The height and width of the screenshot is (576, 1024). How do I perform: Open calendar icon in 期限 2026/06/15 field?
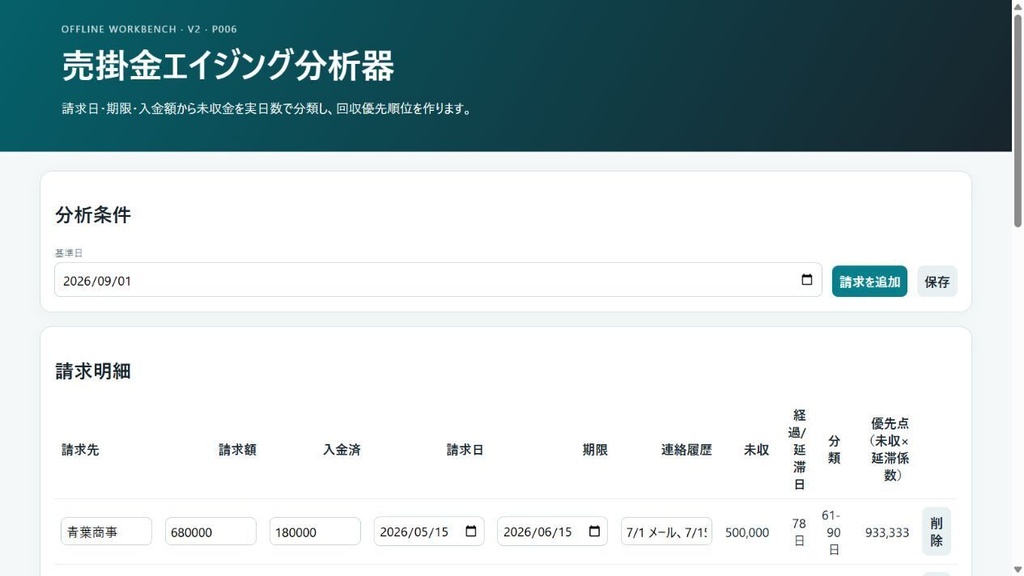click(x=594, y=531)
